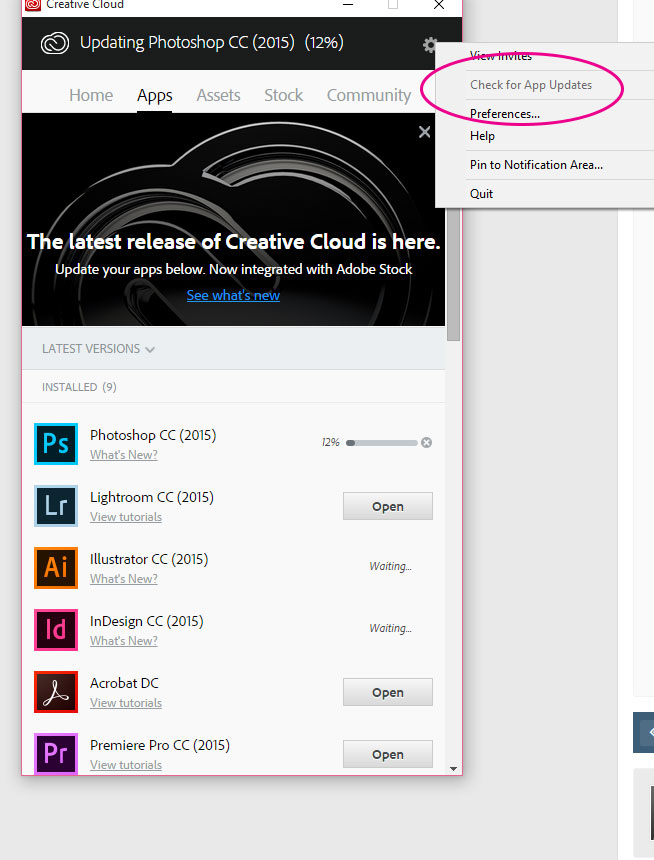654x860 pixels.
Task: Open Preferences from the gear menu
Action: click(505, 114)
